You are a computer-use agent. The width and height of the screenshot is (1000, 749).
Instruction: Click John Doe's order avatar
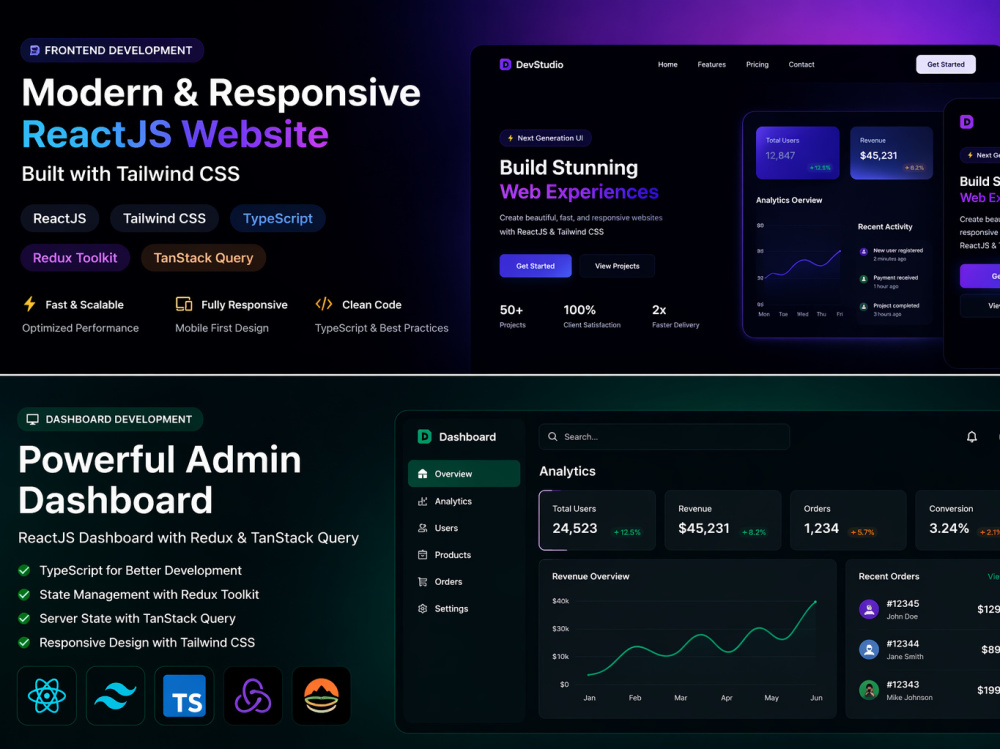[869, 609]
